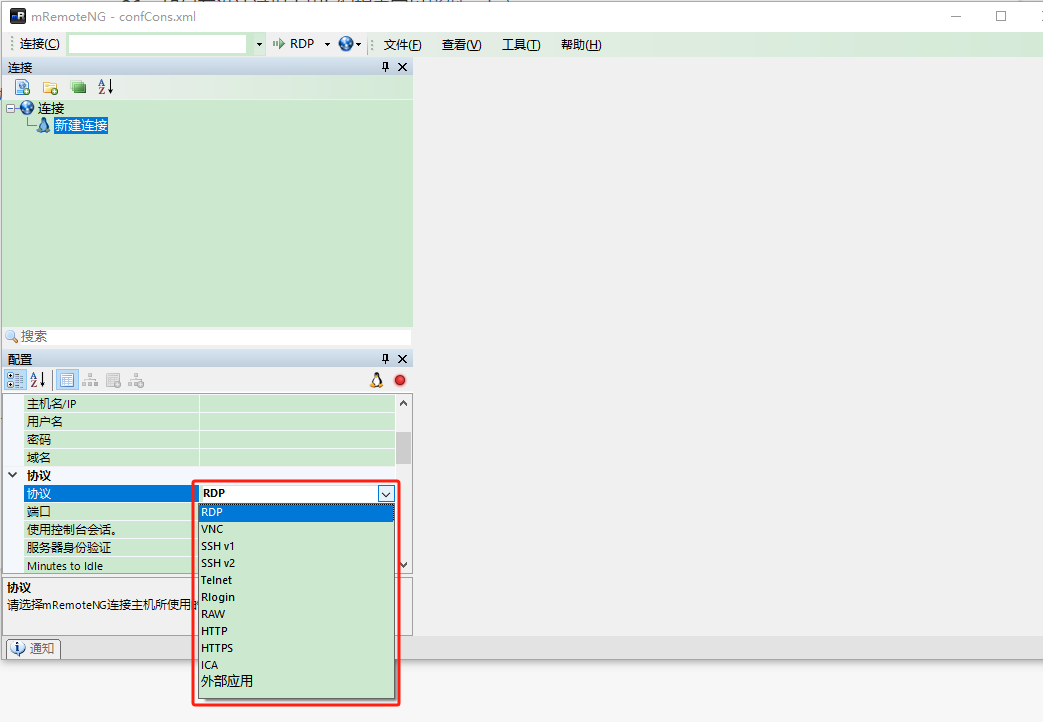
Task: Click the red host status indicator
Action: click(400, 380)
